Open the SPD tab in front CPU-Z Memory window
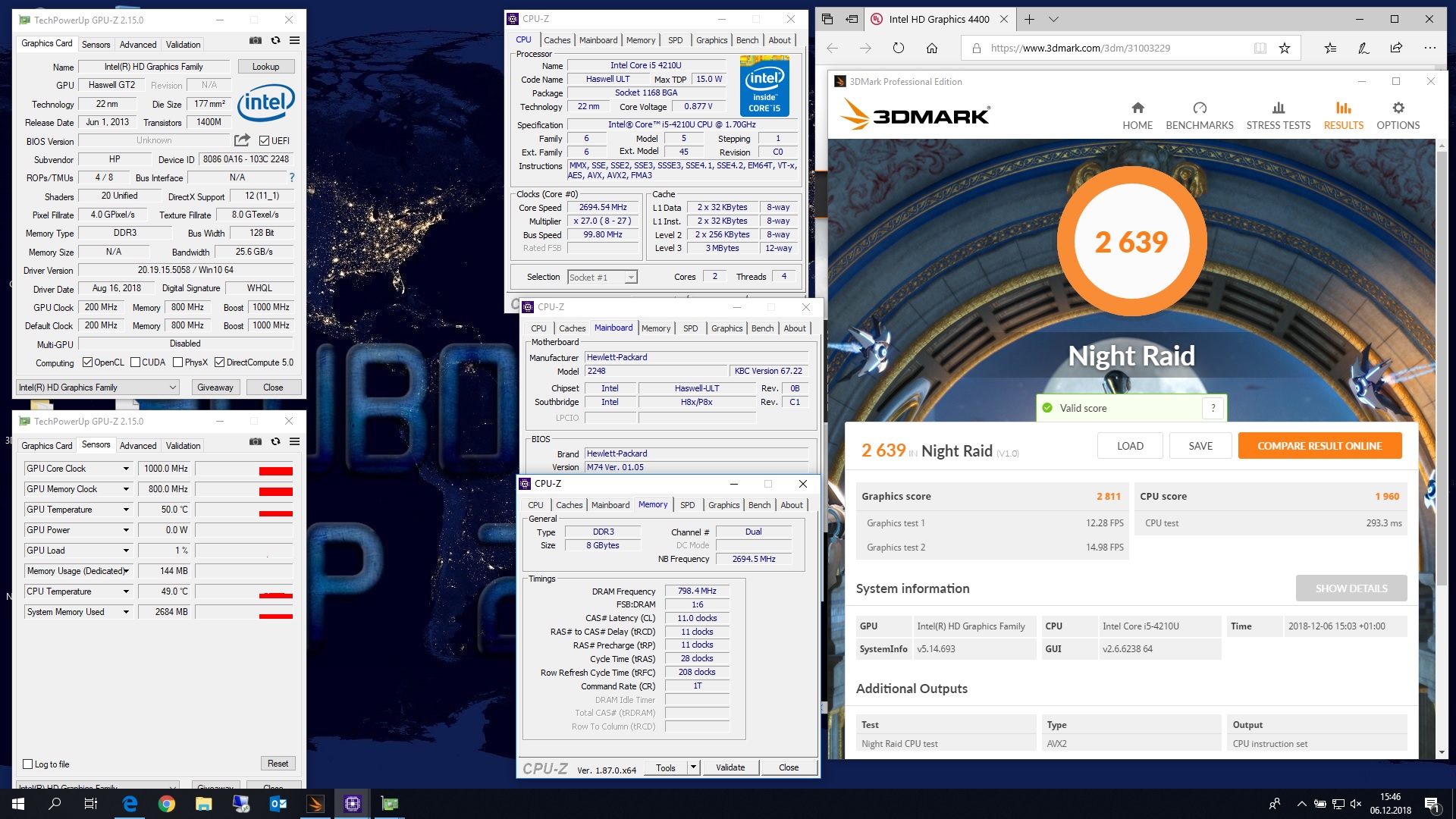The image size is (1456, 819). [x=687, y=505]
